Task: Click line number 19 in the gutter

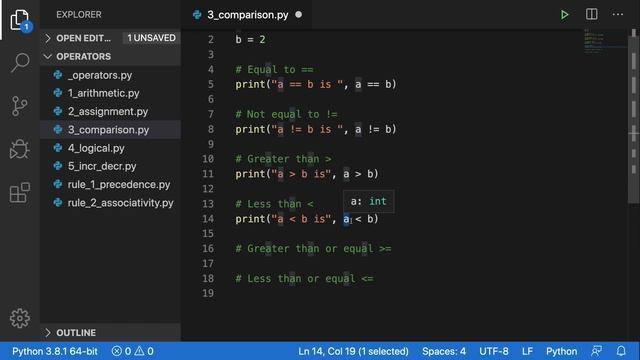Action: point(208,293)
